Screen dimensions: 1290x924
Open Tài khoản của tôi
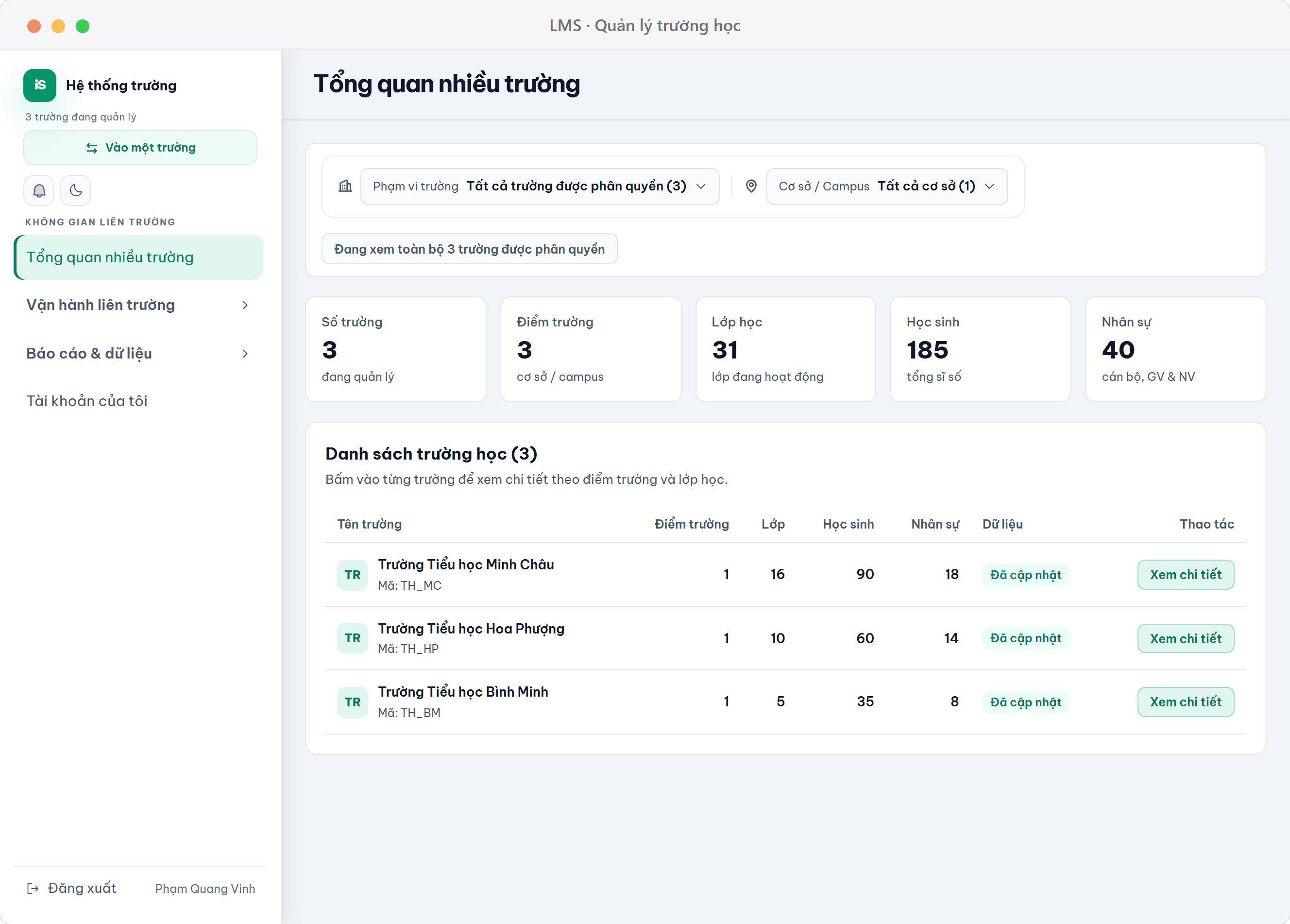tap(138, 401)
